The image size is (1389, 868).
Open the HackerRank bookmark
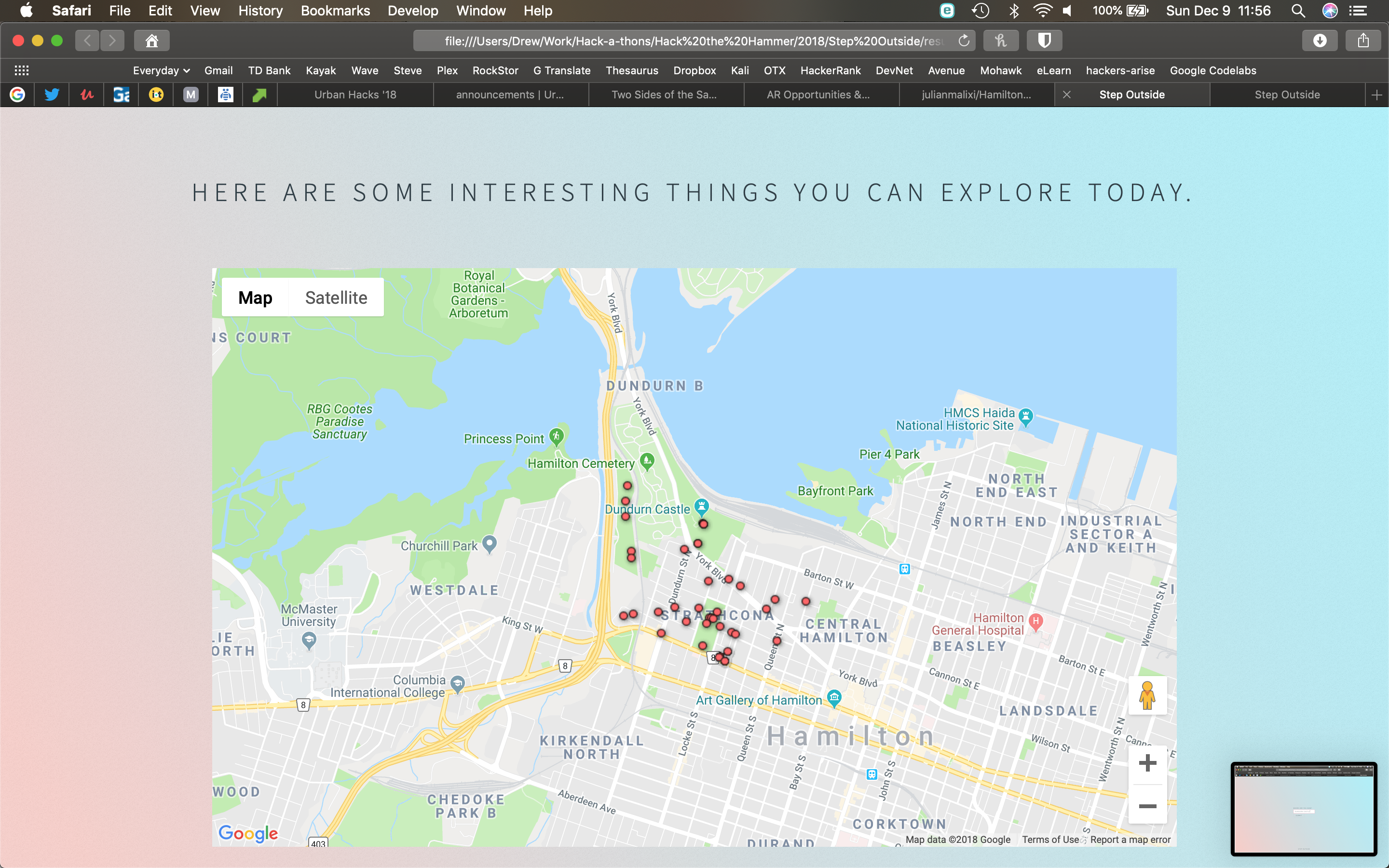pyautogui.click(x=830, y=70)
